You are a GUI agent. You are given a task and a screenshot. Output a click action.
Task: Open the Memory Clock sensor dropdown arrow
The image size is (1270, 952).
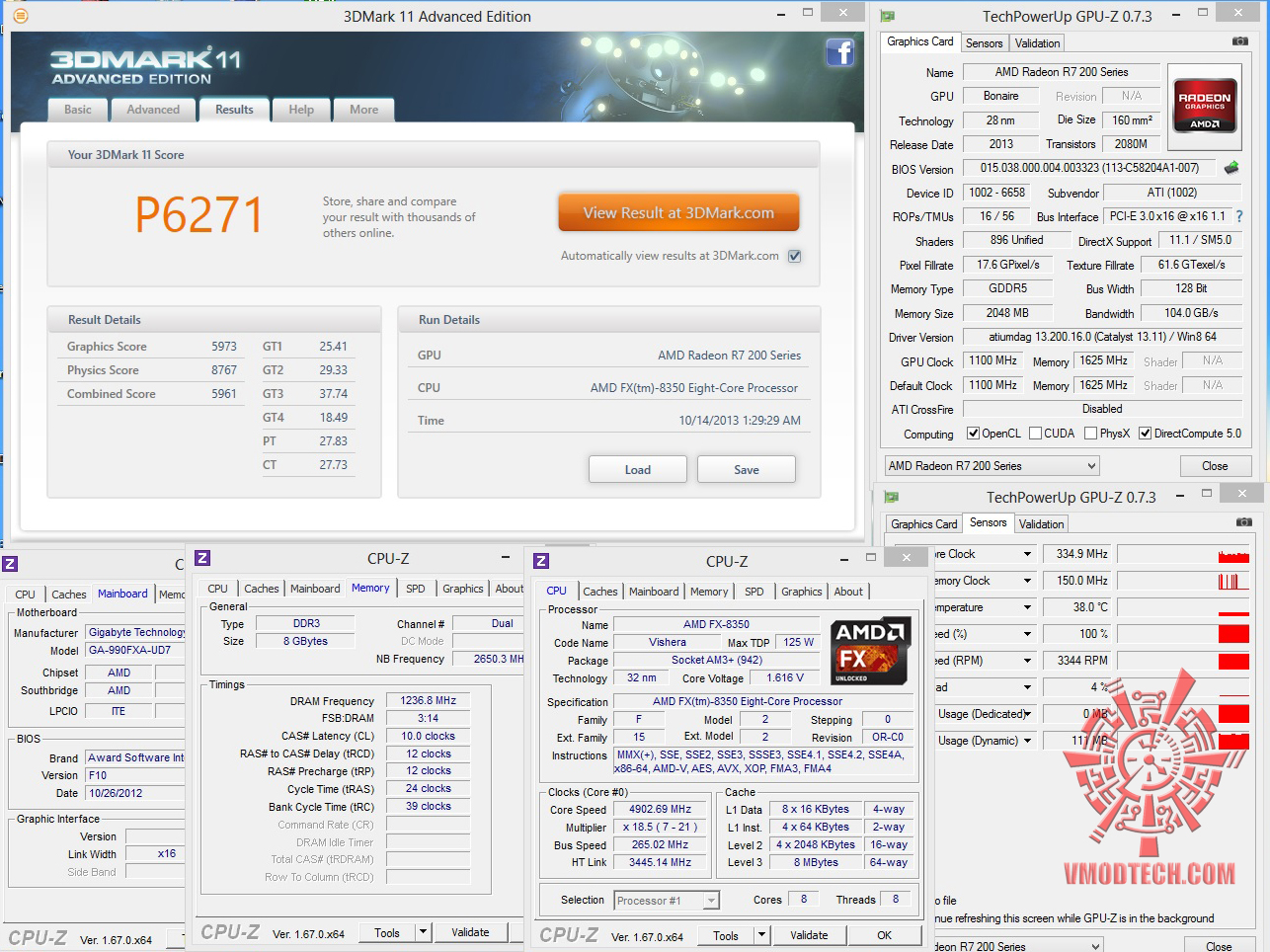(x=1027, y=581)
